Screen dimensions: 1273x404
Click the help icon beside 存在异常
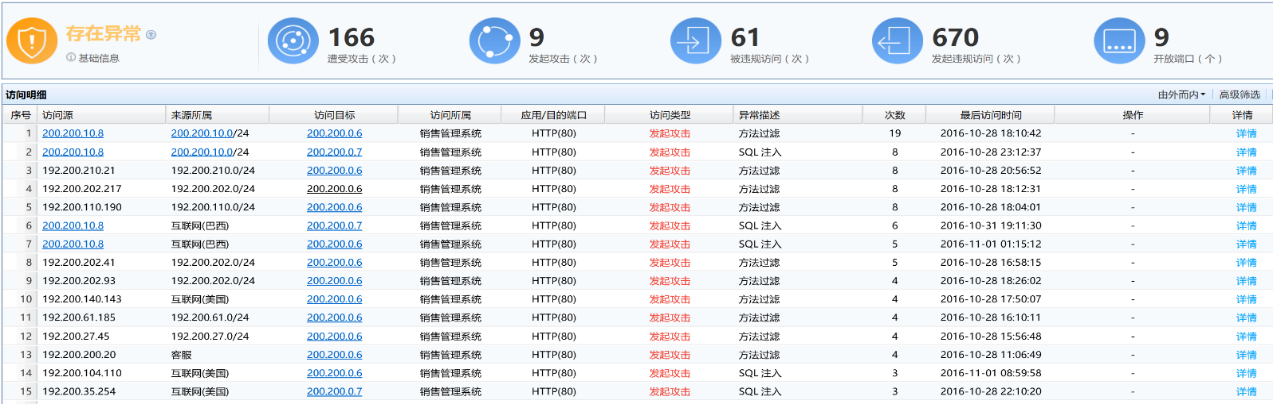tap(151, 35)
